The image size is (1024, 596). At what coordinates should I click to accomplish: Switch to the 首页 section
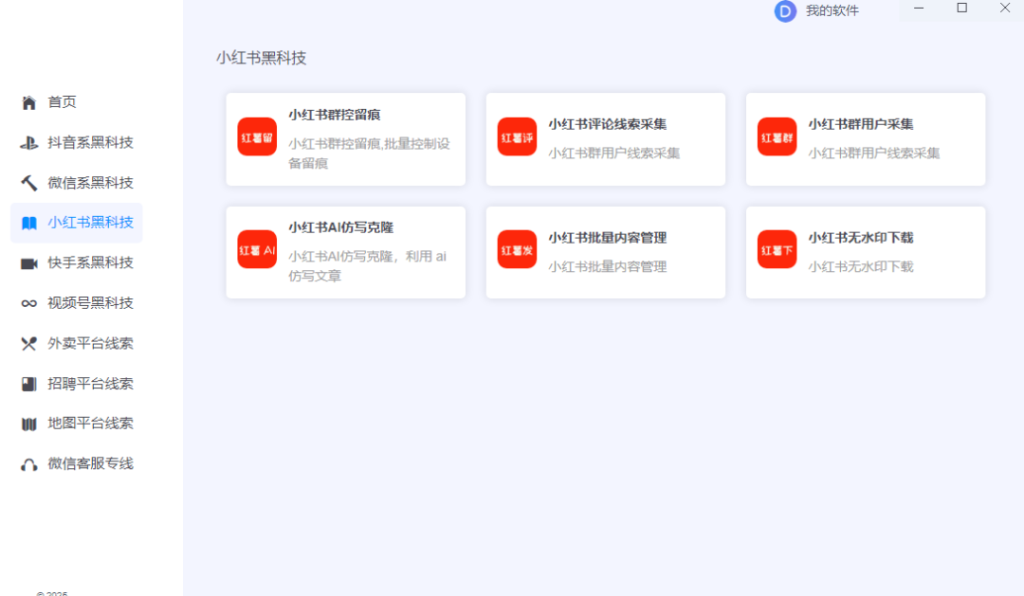pos(60,102)
